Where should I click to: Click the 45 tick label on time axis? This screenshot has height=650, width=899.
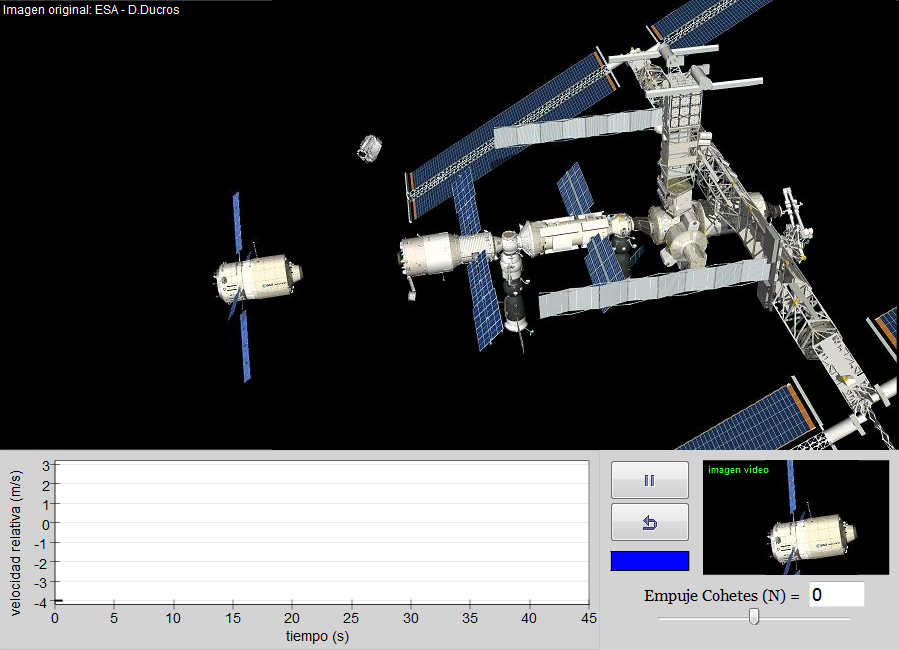pyautogui.click(x=589, y=618)
